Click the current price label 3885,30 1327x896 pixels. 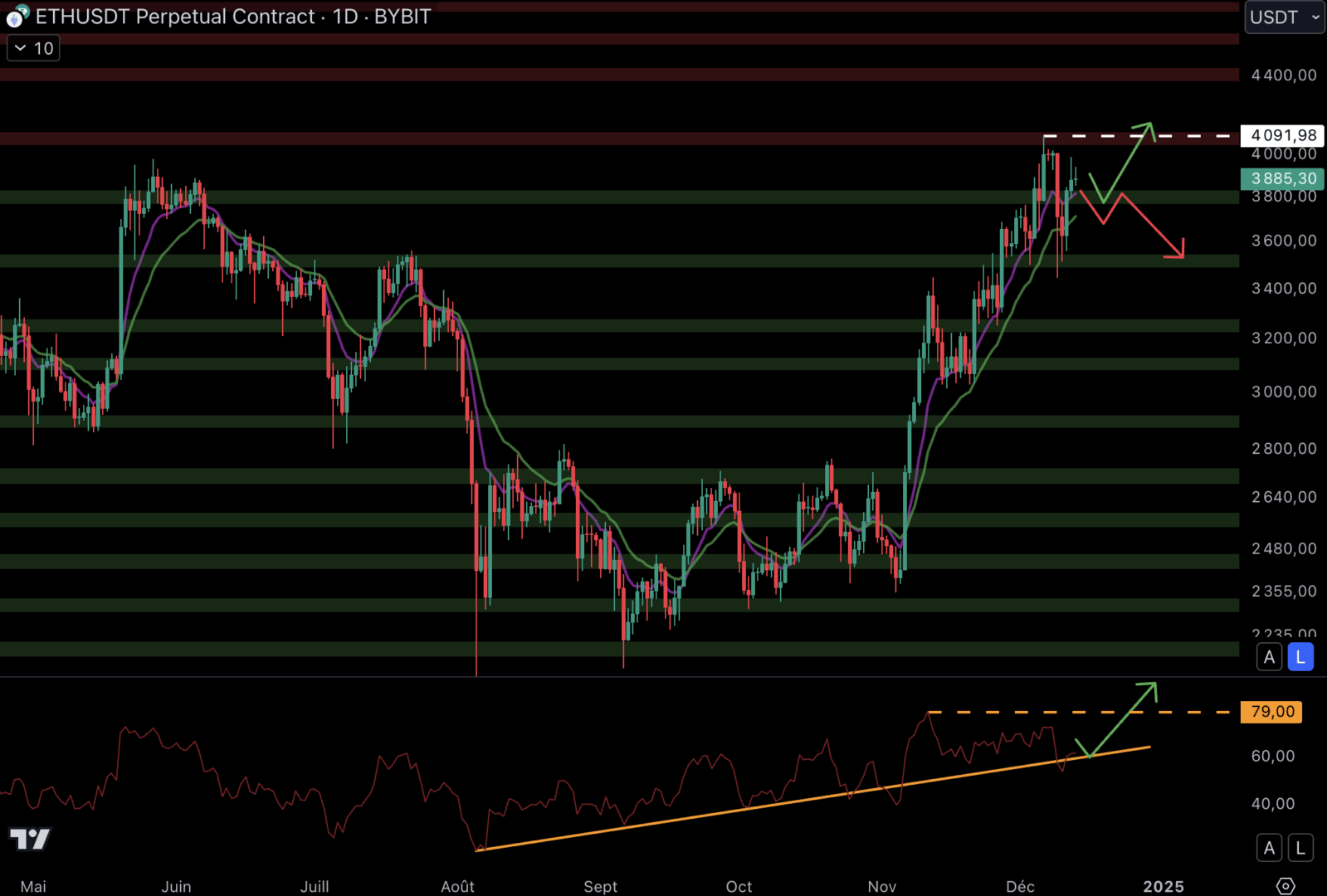click(1283, 178)
